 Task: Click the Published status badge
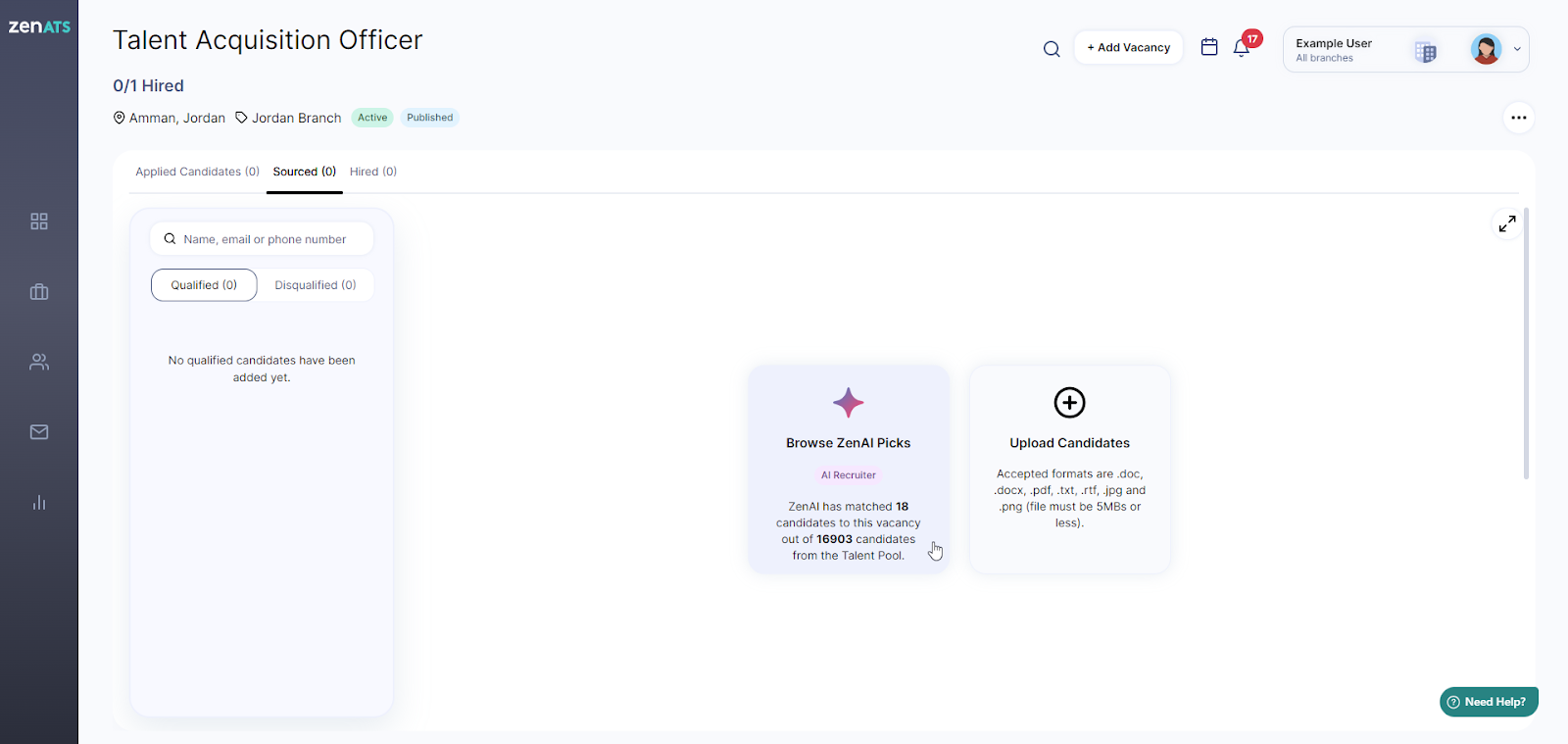430,118
